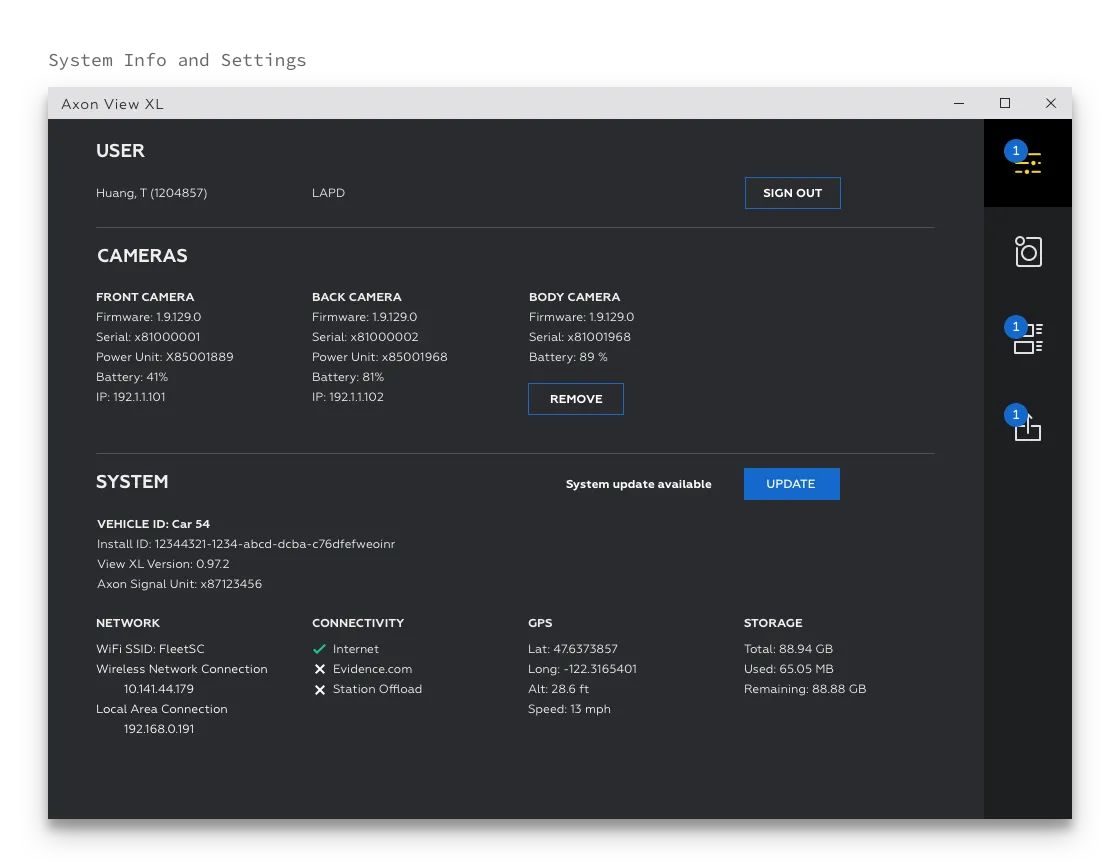1120x867 pixels.
Task: Click body camera Battery: 89 %
Action: pyautogui.click(x=568, y=356)
